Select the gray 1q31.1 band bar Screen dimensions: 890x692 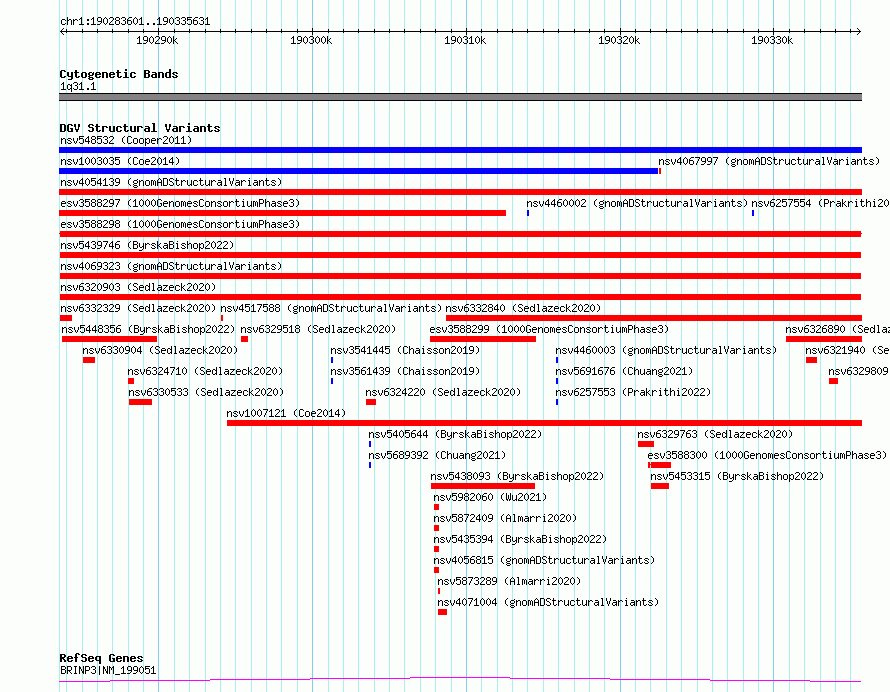pyautogui.click(x=460, y=97)
